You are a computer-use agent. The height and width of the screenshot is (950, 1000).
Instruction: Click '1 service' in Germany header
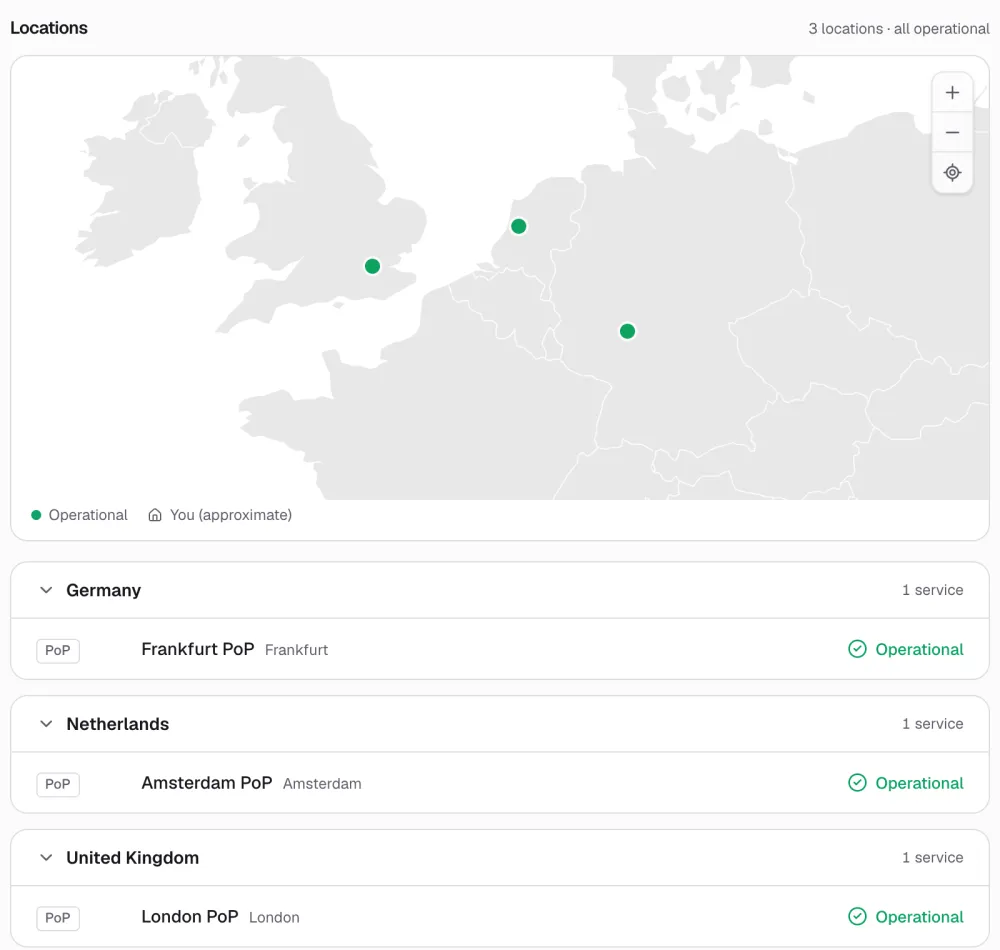click(x=932, y=590)
